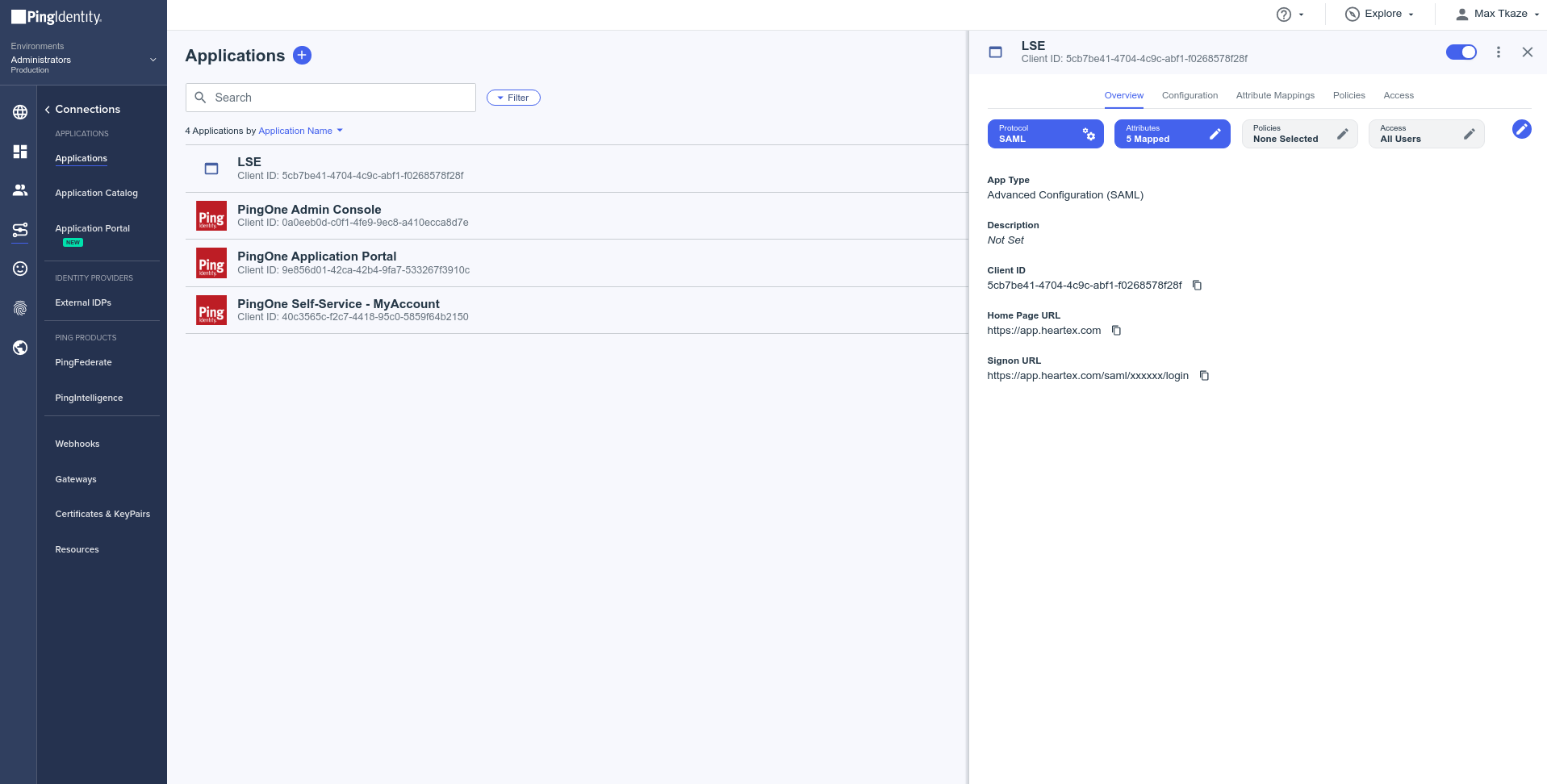This screenshot has height=784, width=1547.
Task: Open the dashboard icon in left sidebar
Action: pos(20,152)
